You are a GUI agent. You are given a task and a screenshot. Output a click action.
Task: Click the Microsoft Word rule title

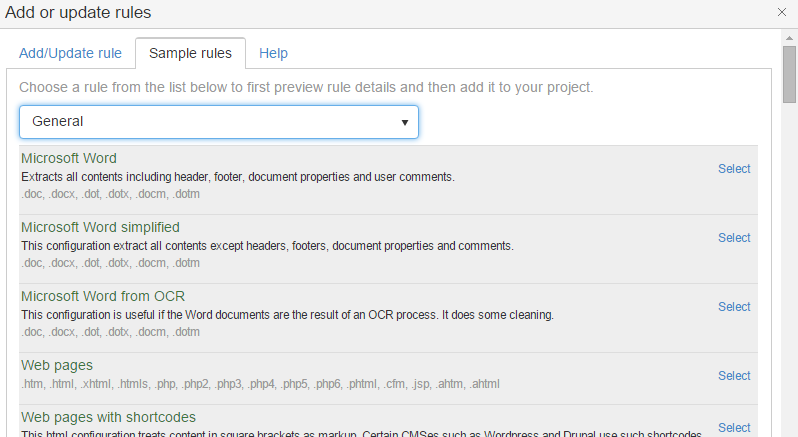(69, 158)
